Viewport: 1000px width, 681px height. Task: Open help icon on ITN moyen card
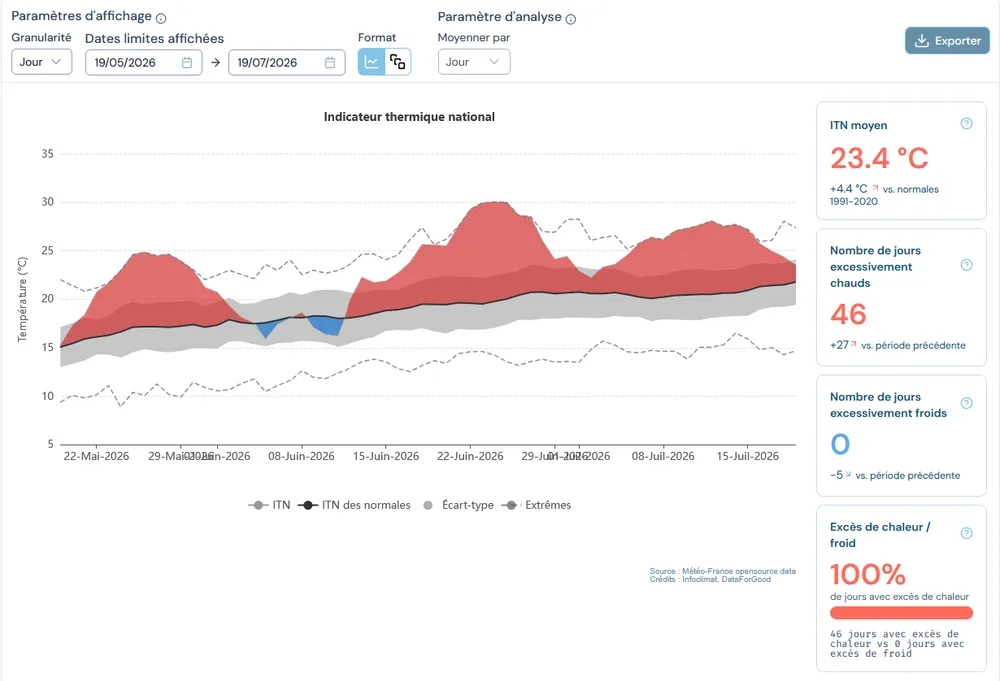pos(966,124)
